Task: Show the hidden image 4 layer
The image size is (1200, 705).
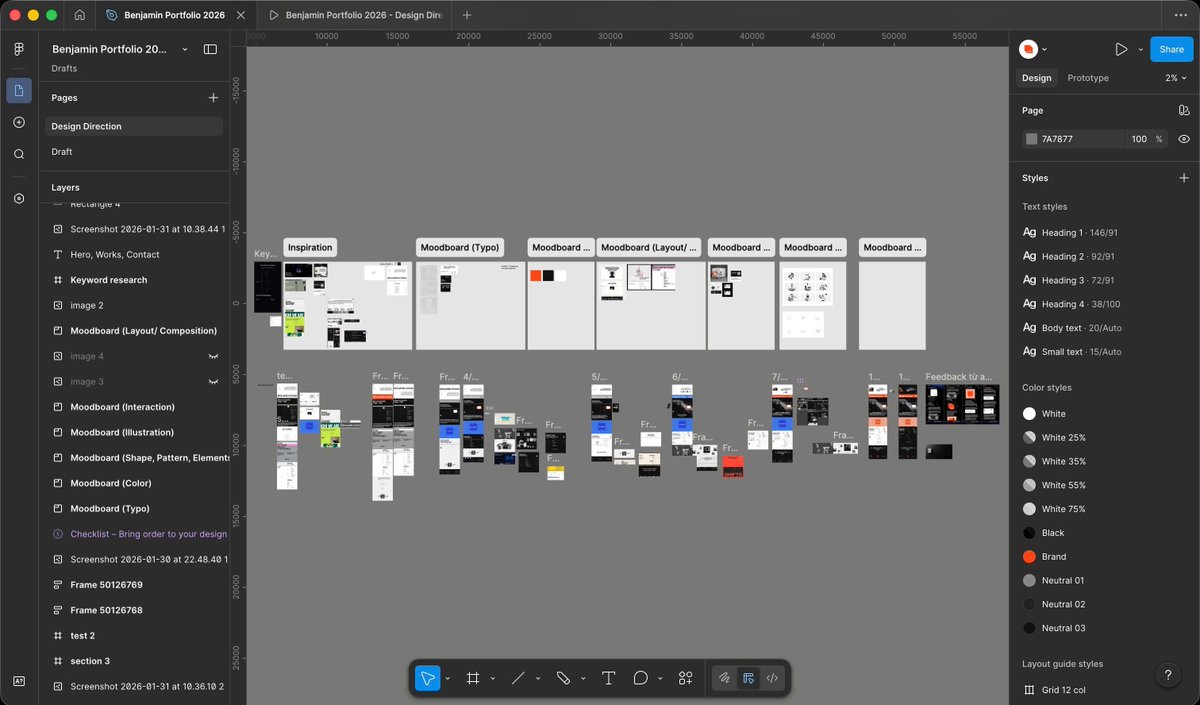Action: coord(212,356)
